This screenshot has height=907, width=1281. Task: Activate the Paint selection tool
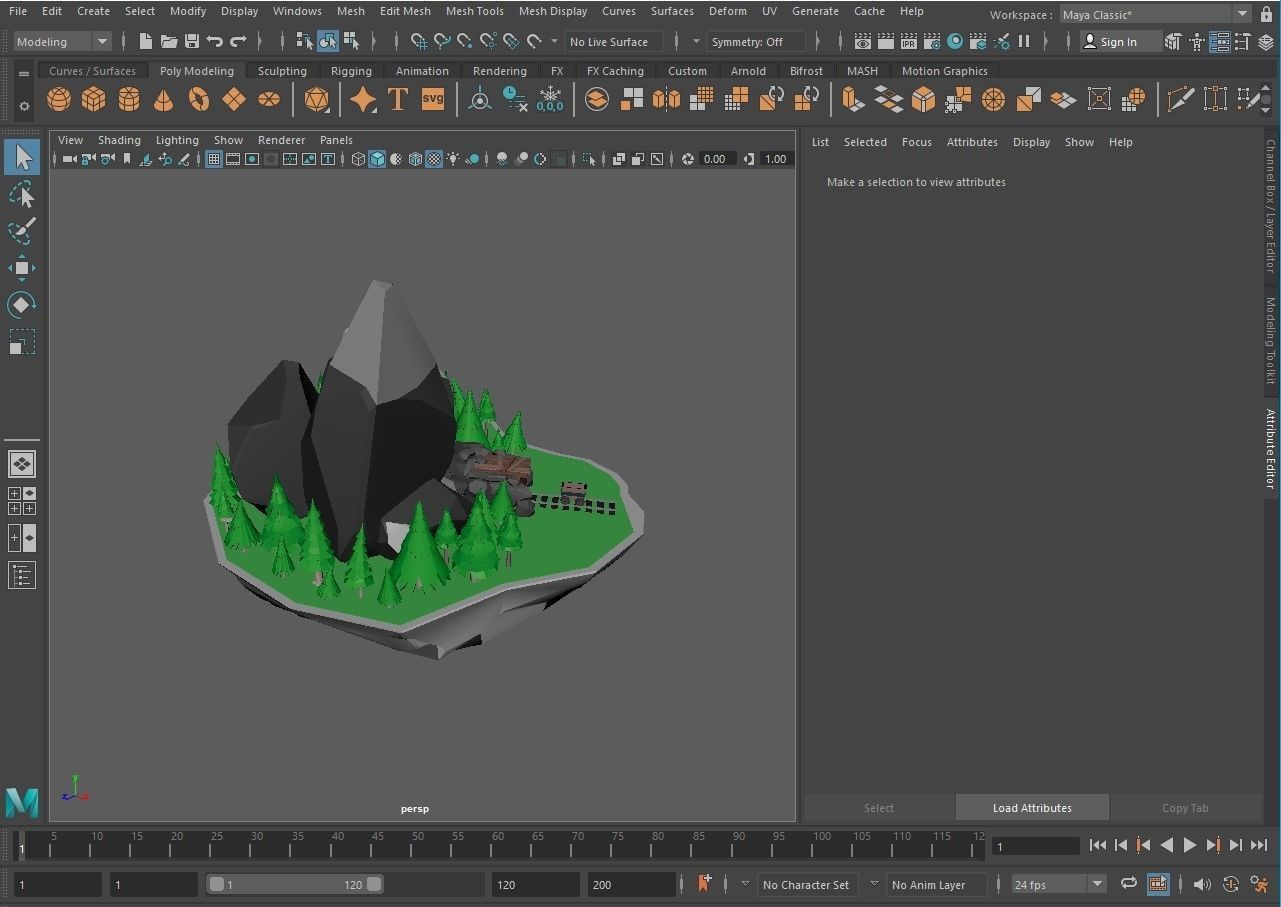coord(22,231)
